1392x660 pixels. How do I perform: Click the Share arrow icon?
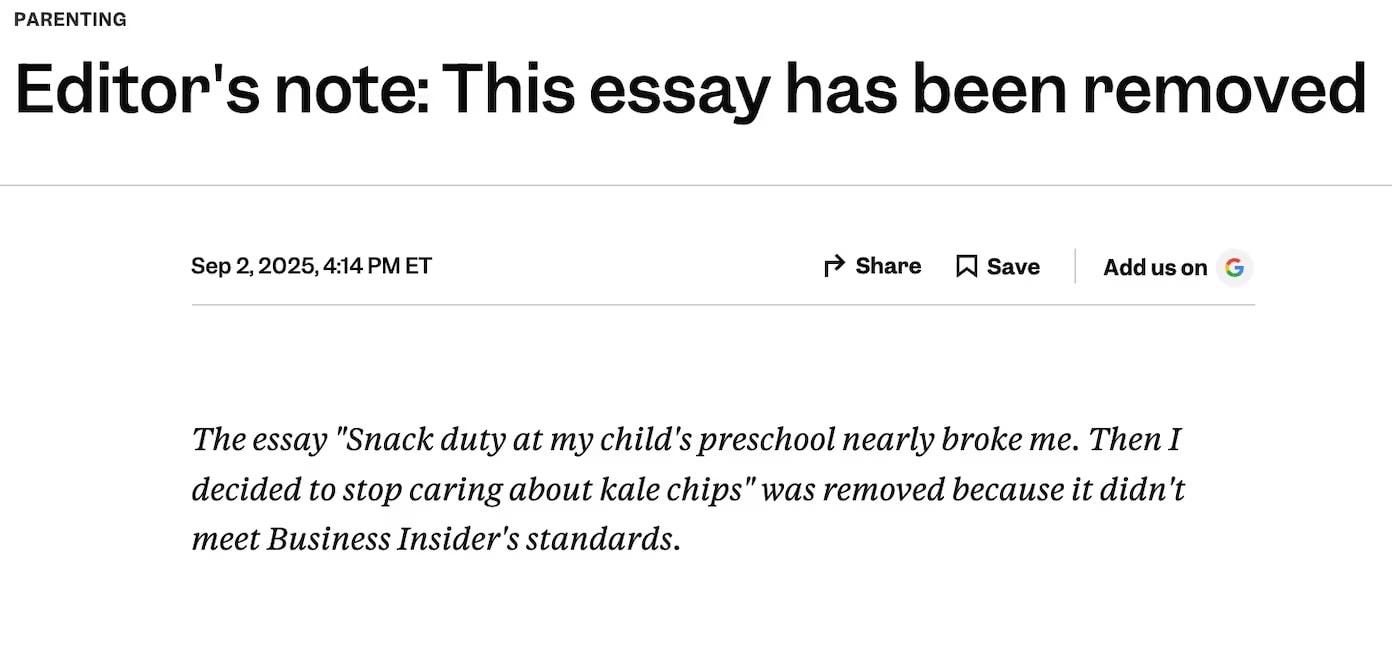click(x=834, y=266)
